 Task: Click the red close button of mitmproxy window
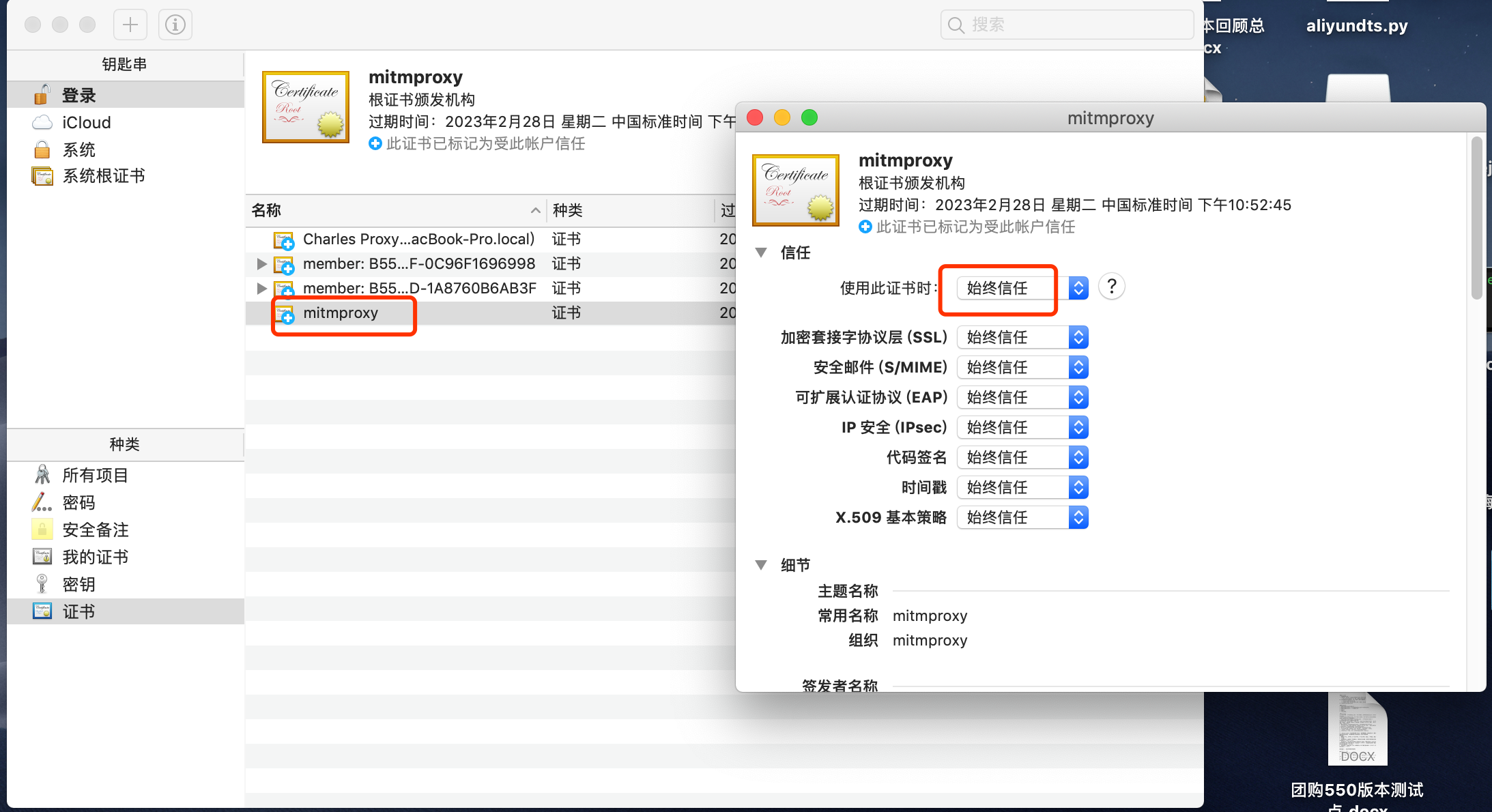tap(755, 118)
